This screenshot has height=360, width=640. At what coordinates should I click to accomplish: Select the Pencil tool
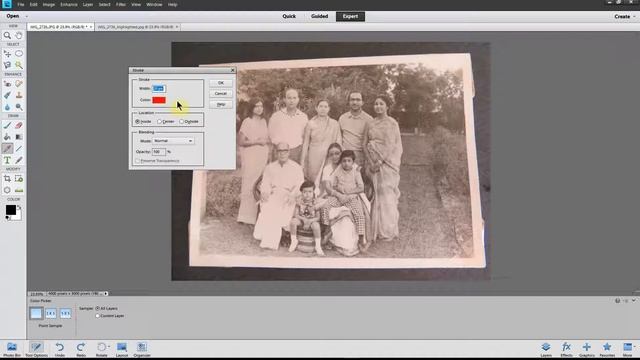pos(19,160)
